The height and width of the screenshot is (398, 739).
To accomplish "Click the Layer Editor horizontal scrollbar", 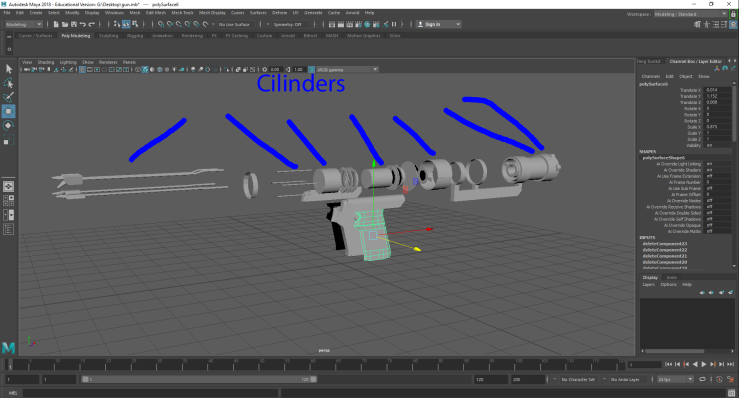I will pyautogui.click(x=674, y=351).
